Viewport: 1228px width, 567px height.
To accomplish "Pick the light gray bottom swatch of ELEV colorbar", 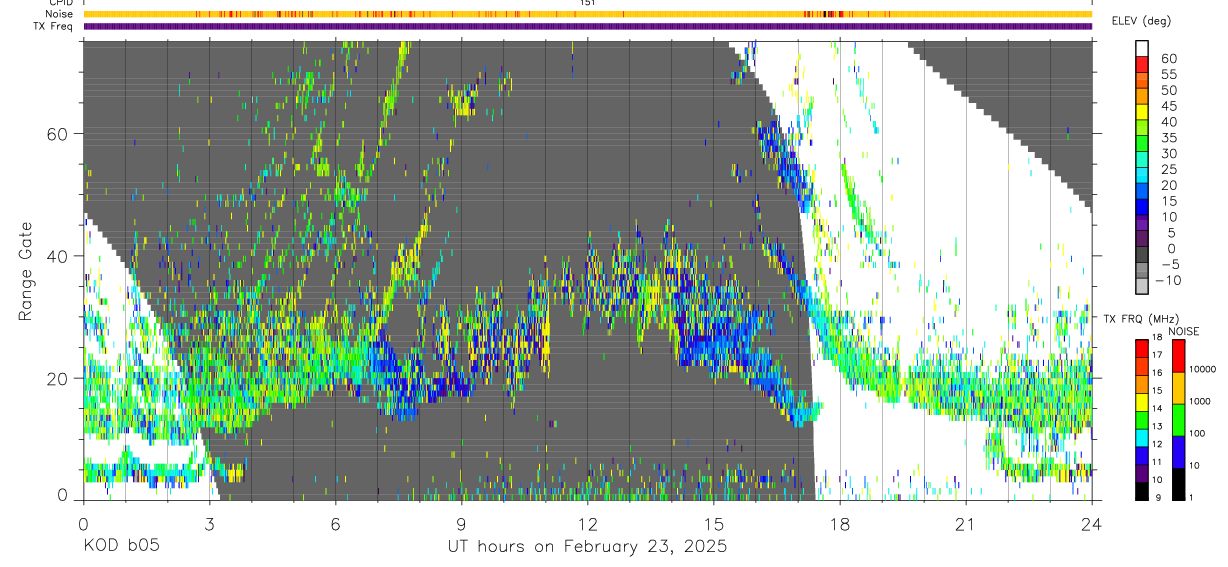I will [x=1142, y=287].
